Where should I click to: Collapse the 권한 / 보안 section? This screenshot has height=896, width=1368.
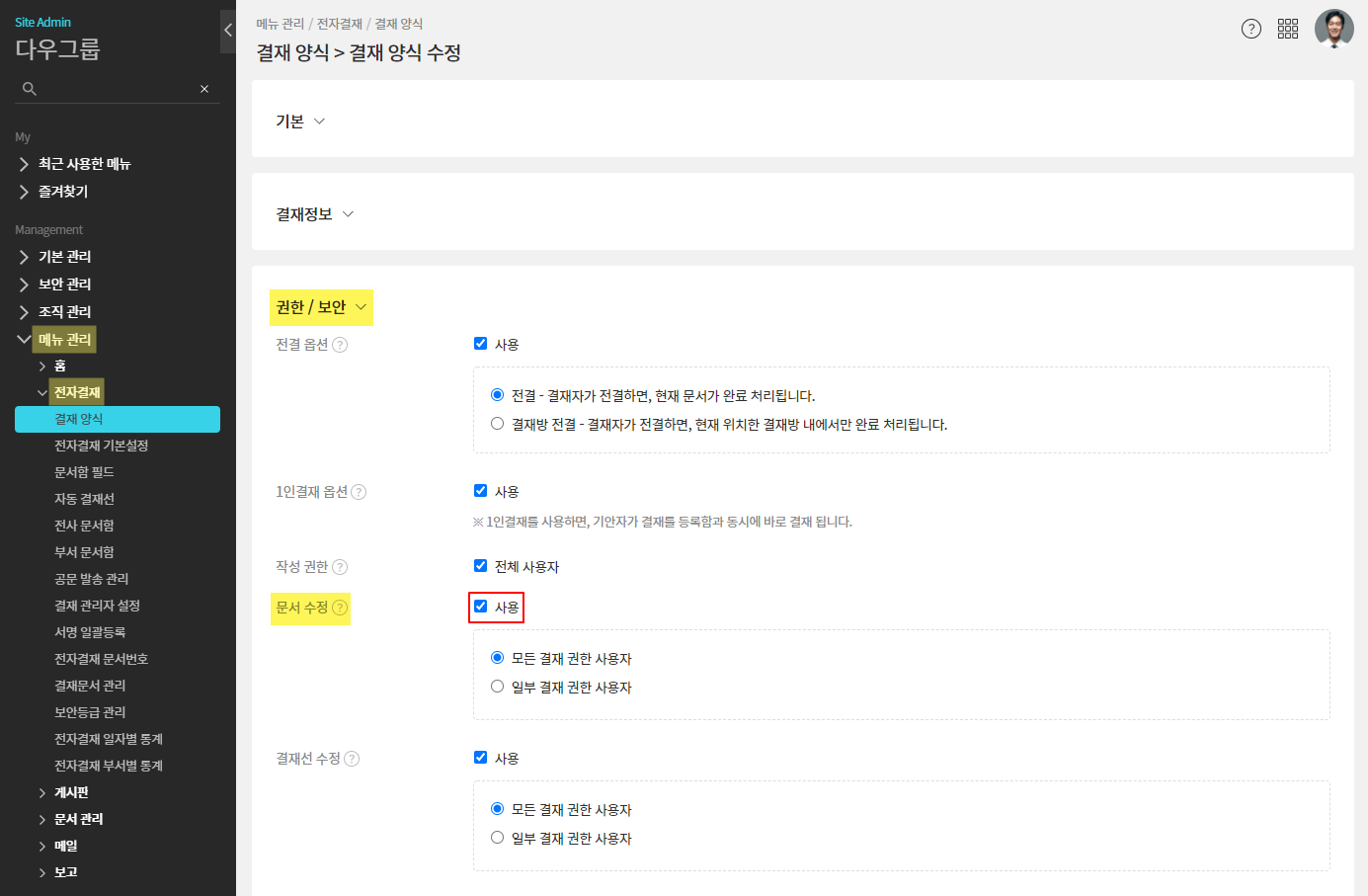click(321, 307)
